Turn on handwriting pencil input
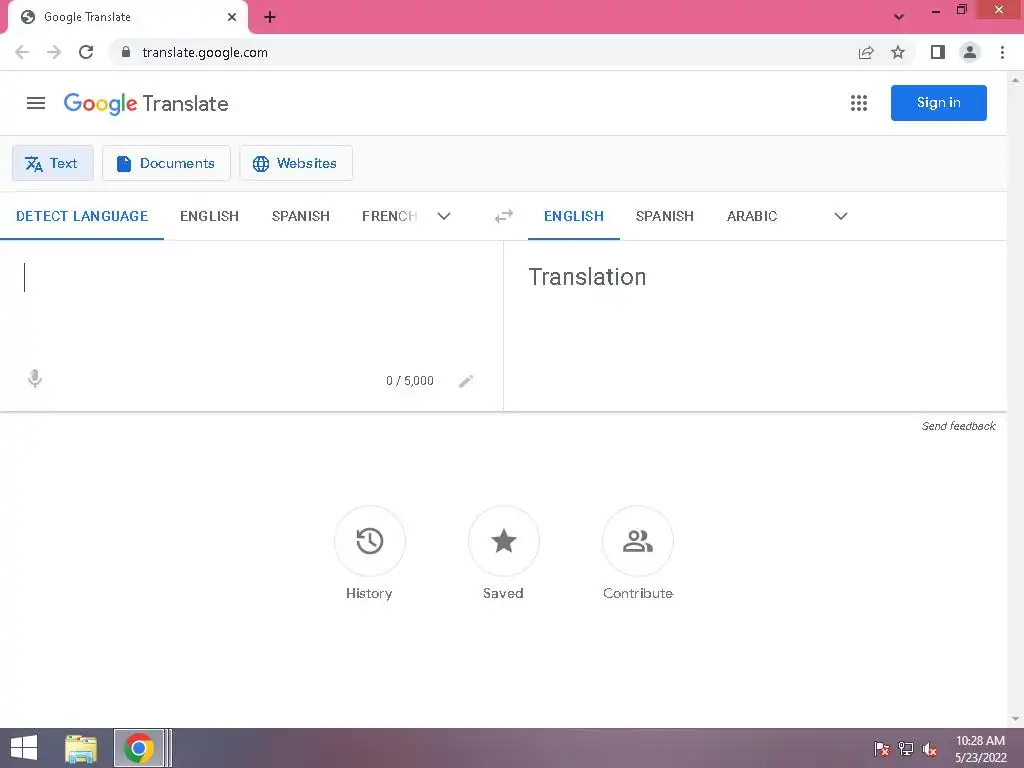The height and width of the screenshot is (768, 1024). (x=466, y=381)
